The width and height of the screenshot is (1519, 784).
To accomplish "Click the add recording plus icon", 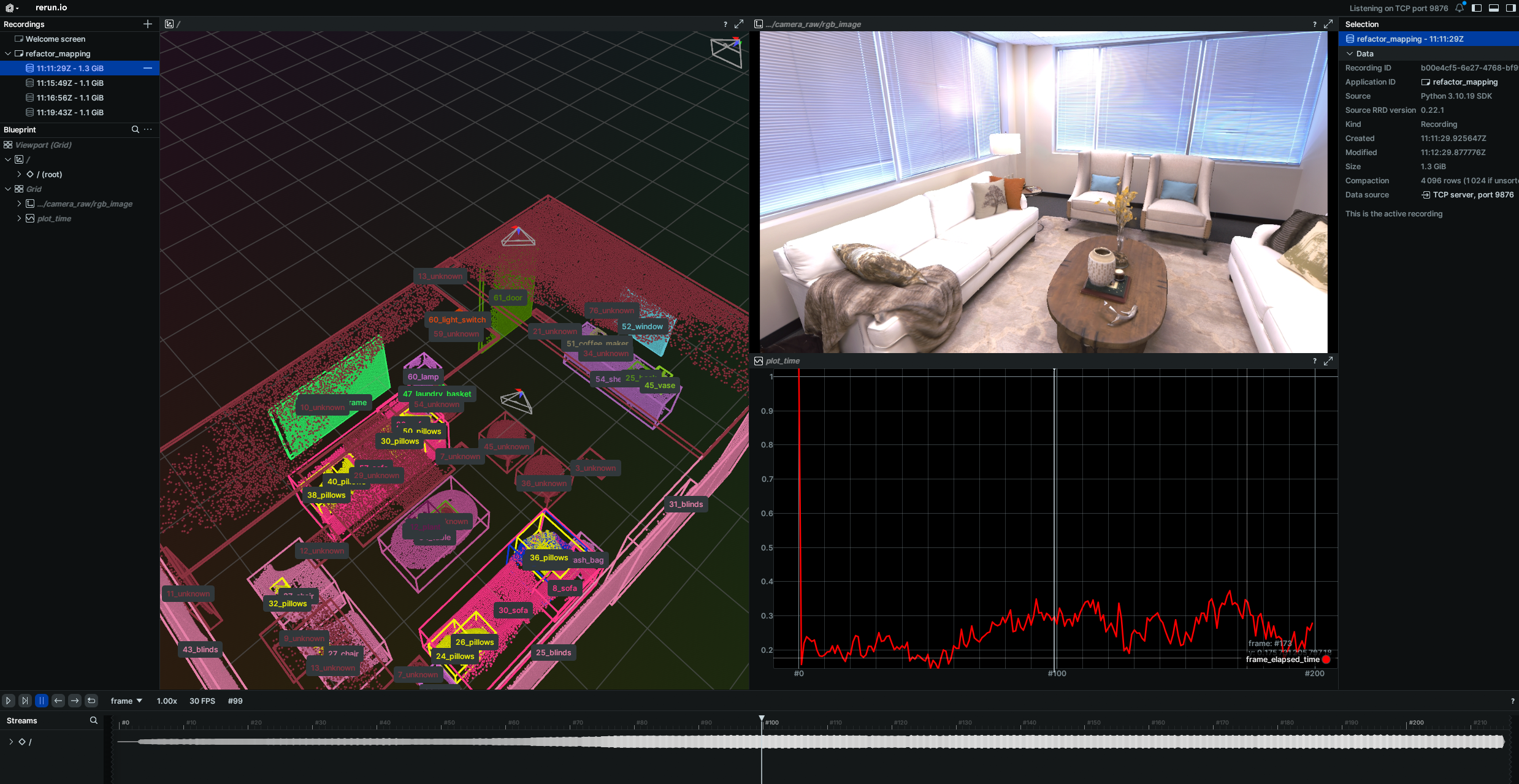I will pos(147,24).
